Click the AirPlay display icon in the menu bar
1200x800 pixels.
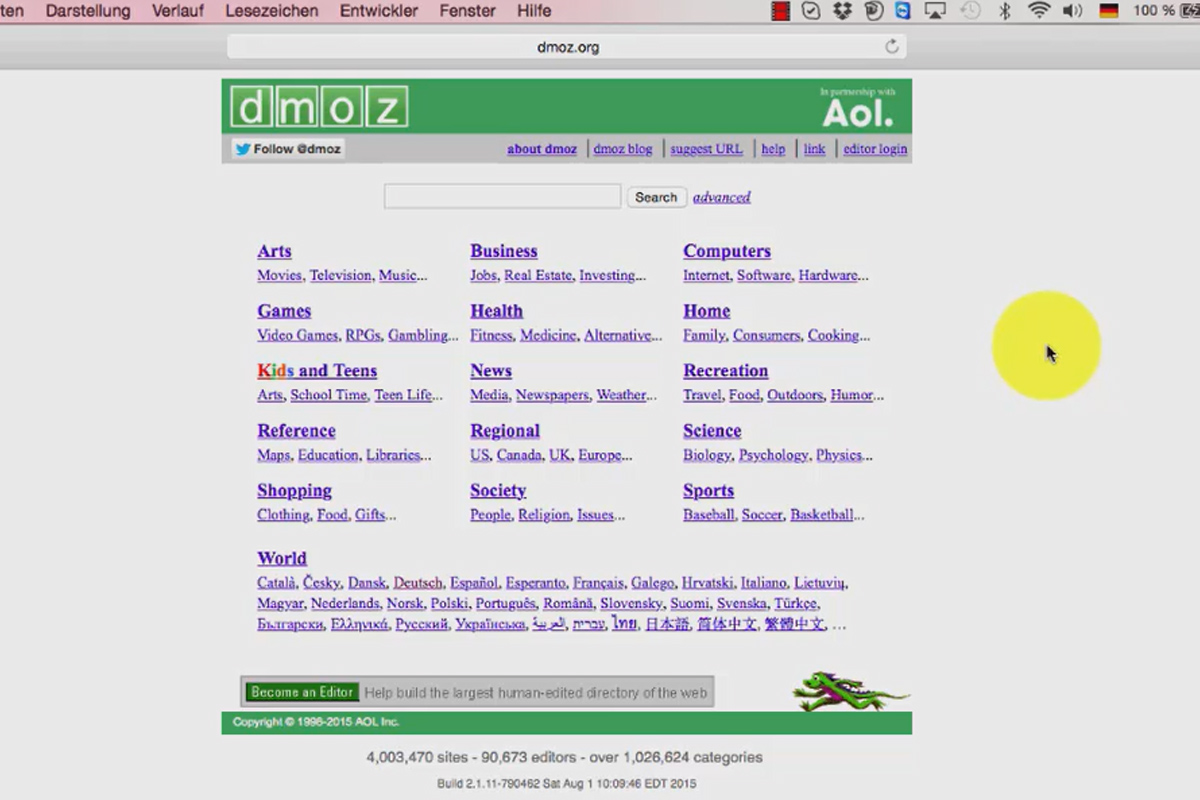tap(936, 11)
